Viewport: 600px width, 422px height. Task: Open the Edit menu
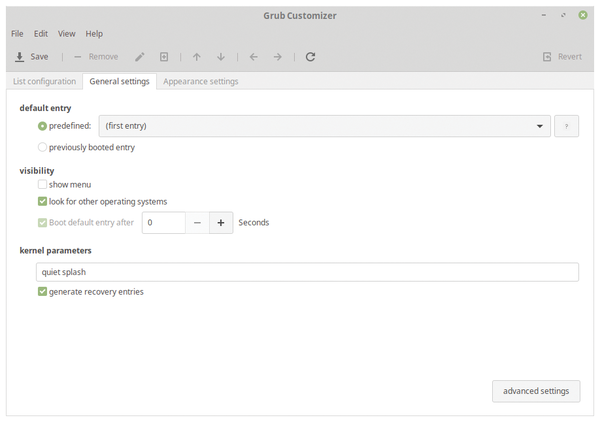point(41,34)
